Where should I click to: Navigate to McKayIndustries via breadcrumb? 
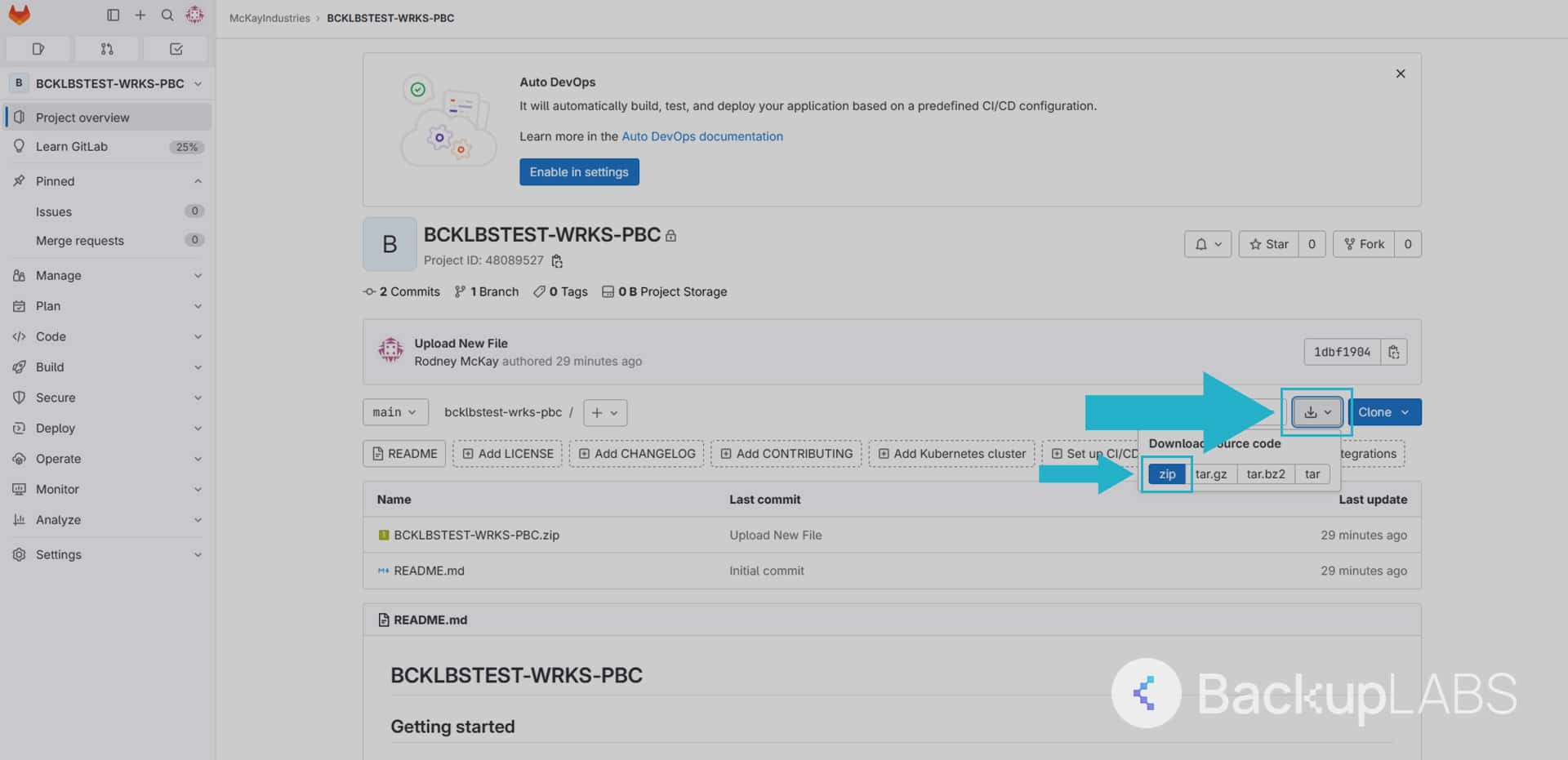(269, 17)
